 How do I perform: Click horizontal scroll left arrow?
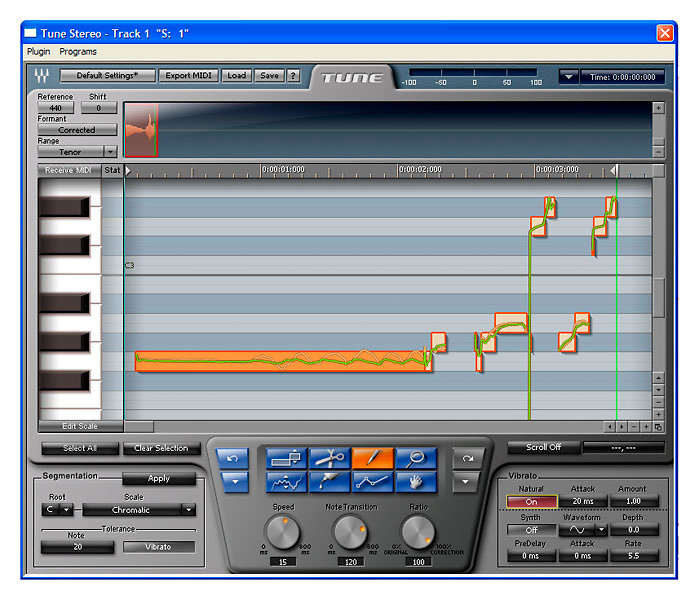[x=610, y=427]
